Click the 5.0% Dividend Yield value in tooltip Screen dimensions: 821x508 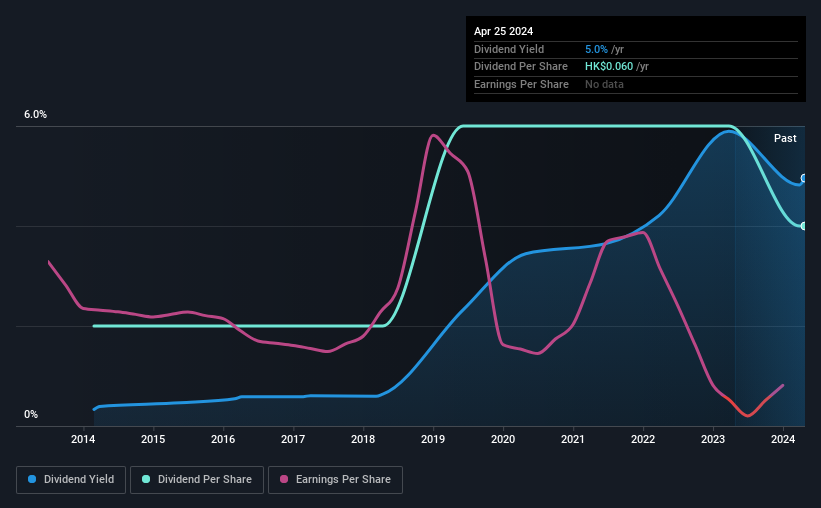(x=596, y=49)
